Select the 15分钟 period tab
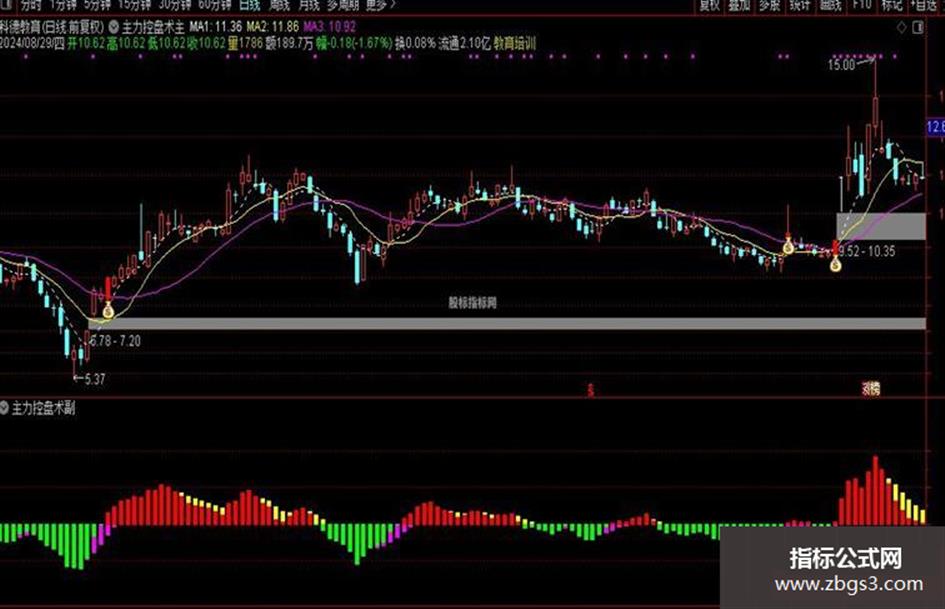The height and width of the screenshot is (609, 945). 134,5
